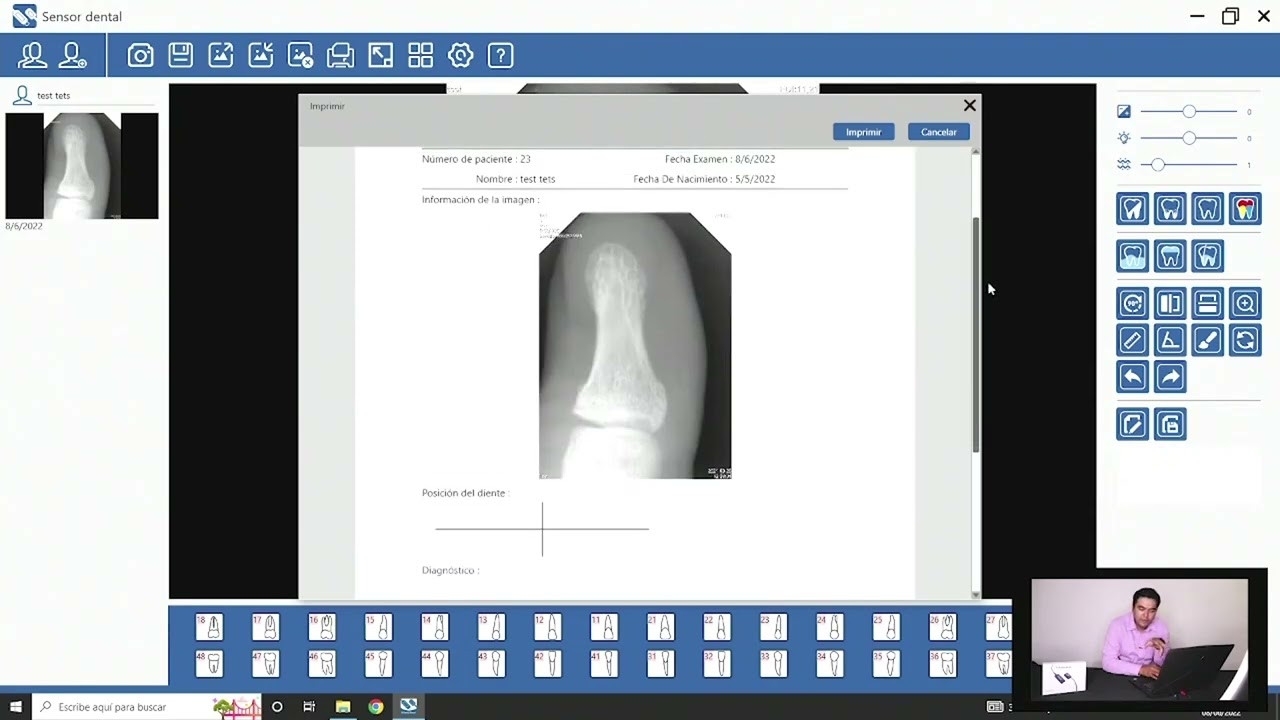The height and width of the screenshot is (720, 1280).
Task: Open the patient list icon
Action: [32, 55]
